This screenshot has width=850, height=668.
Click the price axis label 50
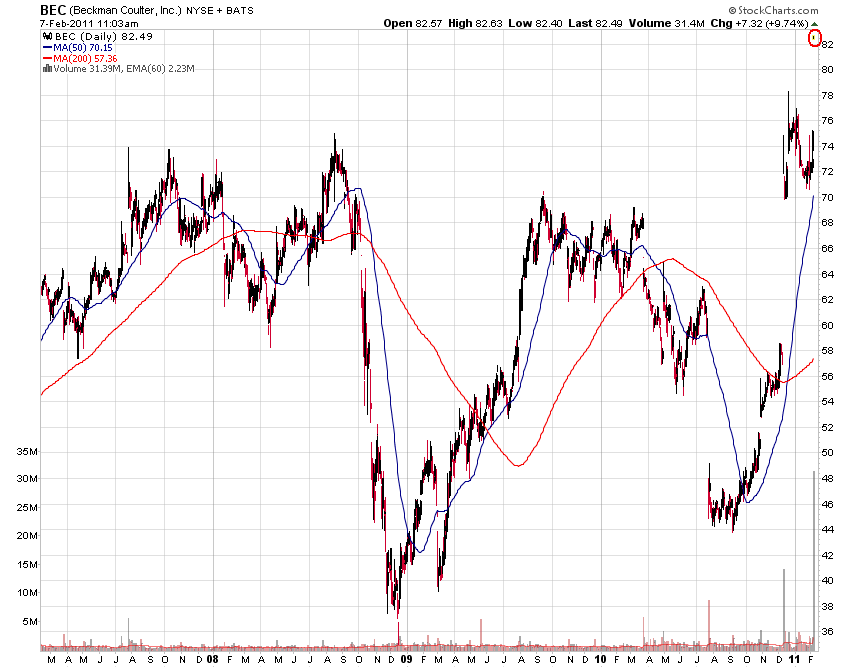[x=827, y=453]
